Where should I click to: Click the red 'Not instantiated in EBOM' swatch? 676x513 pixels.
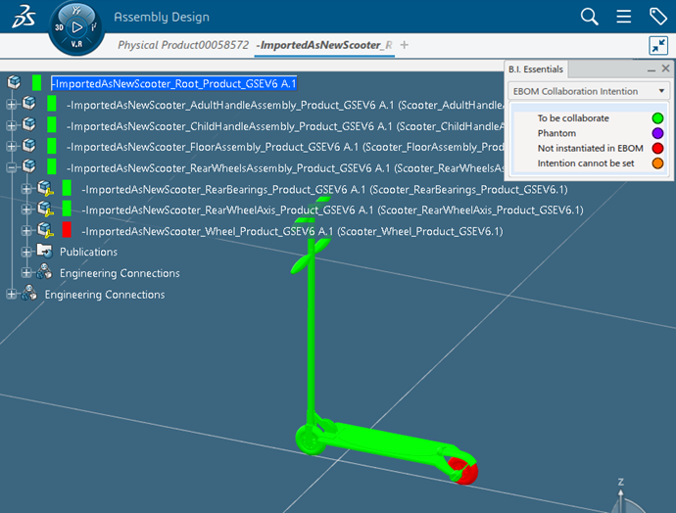pyautogui.click(x=658, y=148)
